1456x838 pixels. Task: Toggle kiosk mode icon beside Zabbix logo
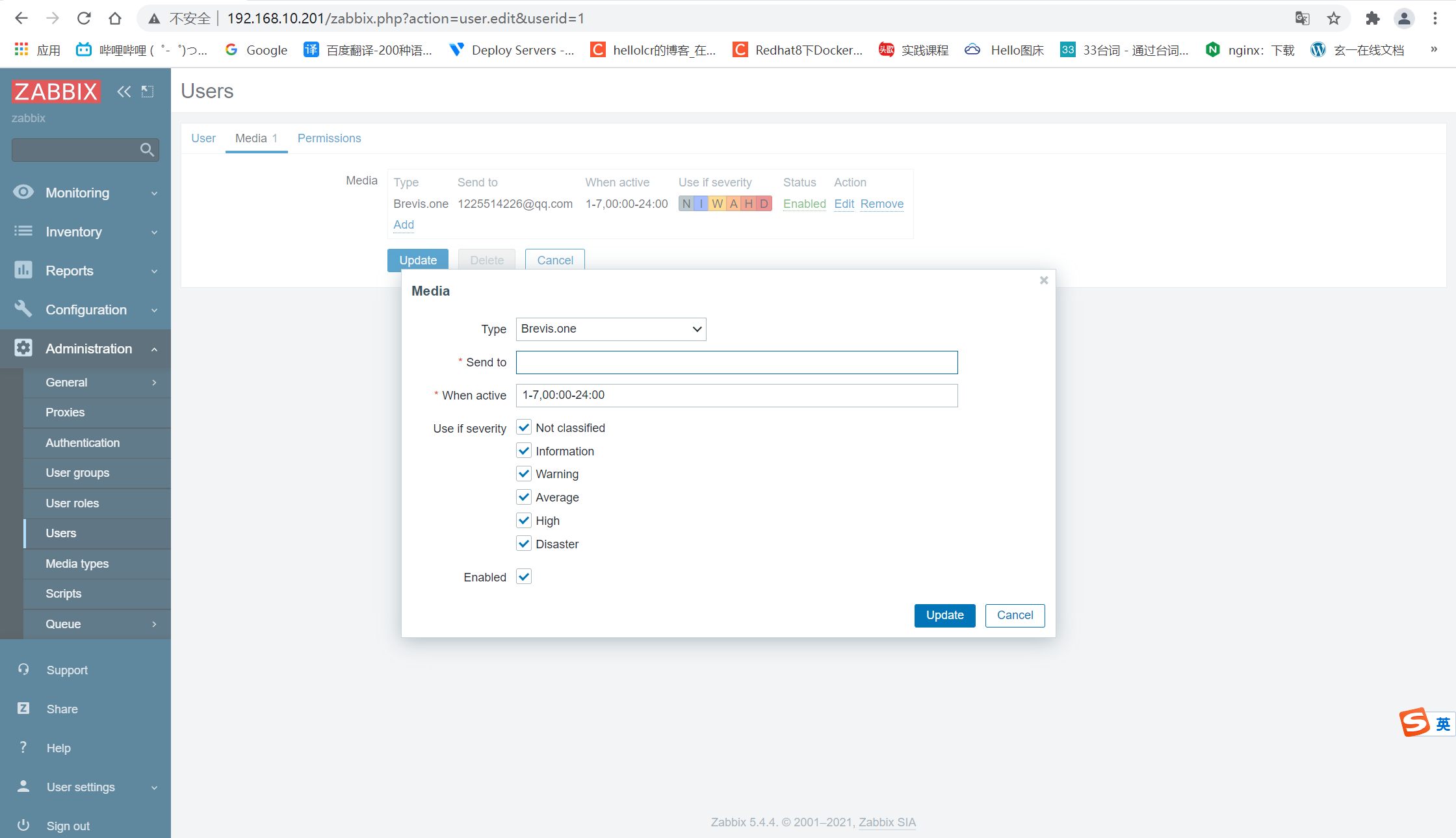click(148, 92)
